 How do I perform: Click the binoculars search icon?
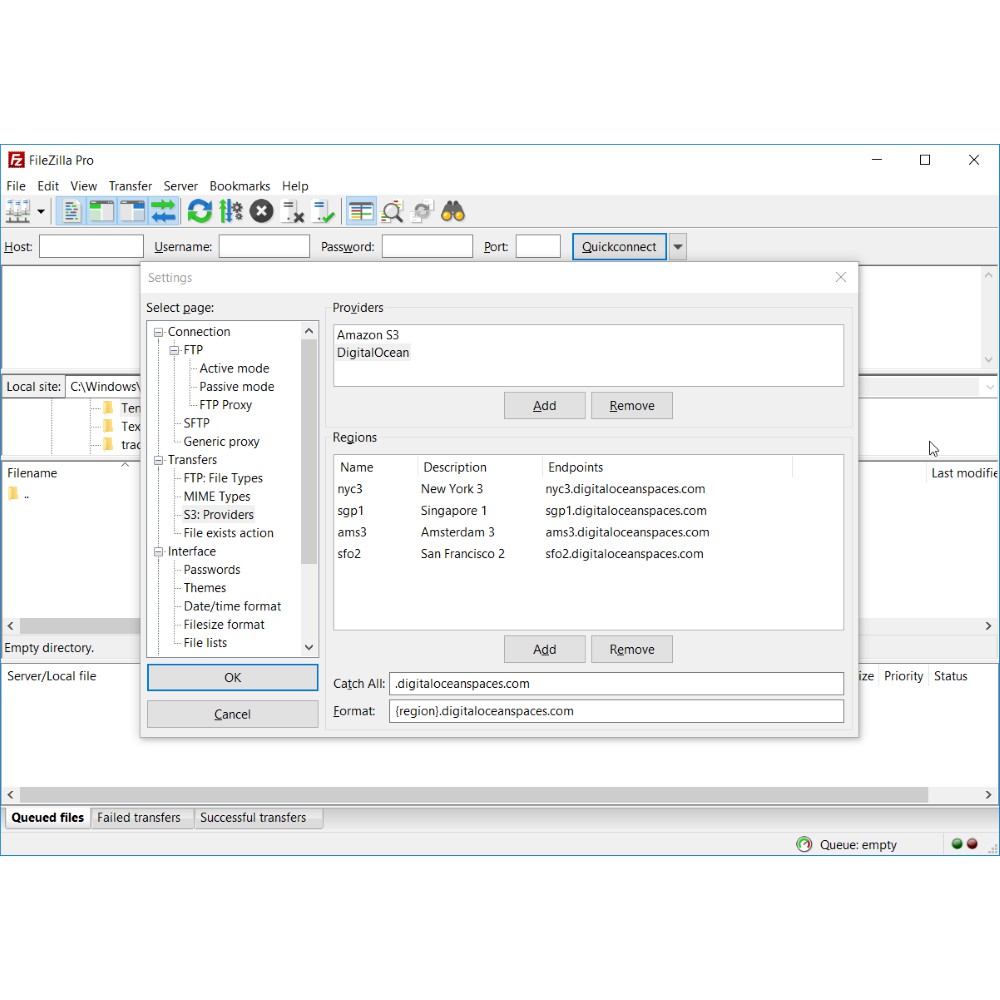click(x=453, y=211)
